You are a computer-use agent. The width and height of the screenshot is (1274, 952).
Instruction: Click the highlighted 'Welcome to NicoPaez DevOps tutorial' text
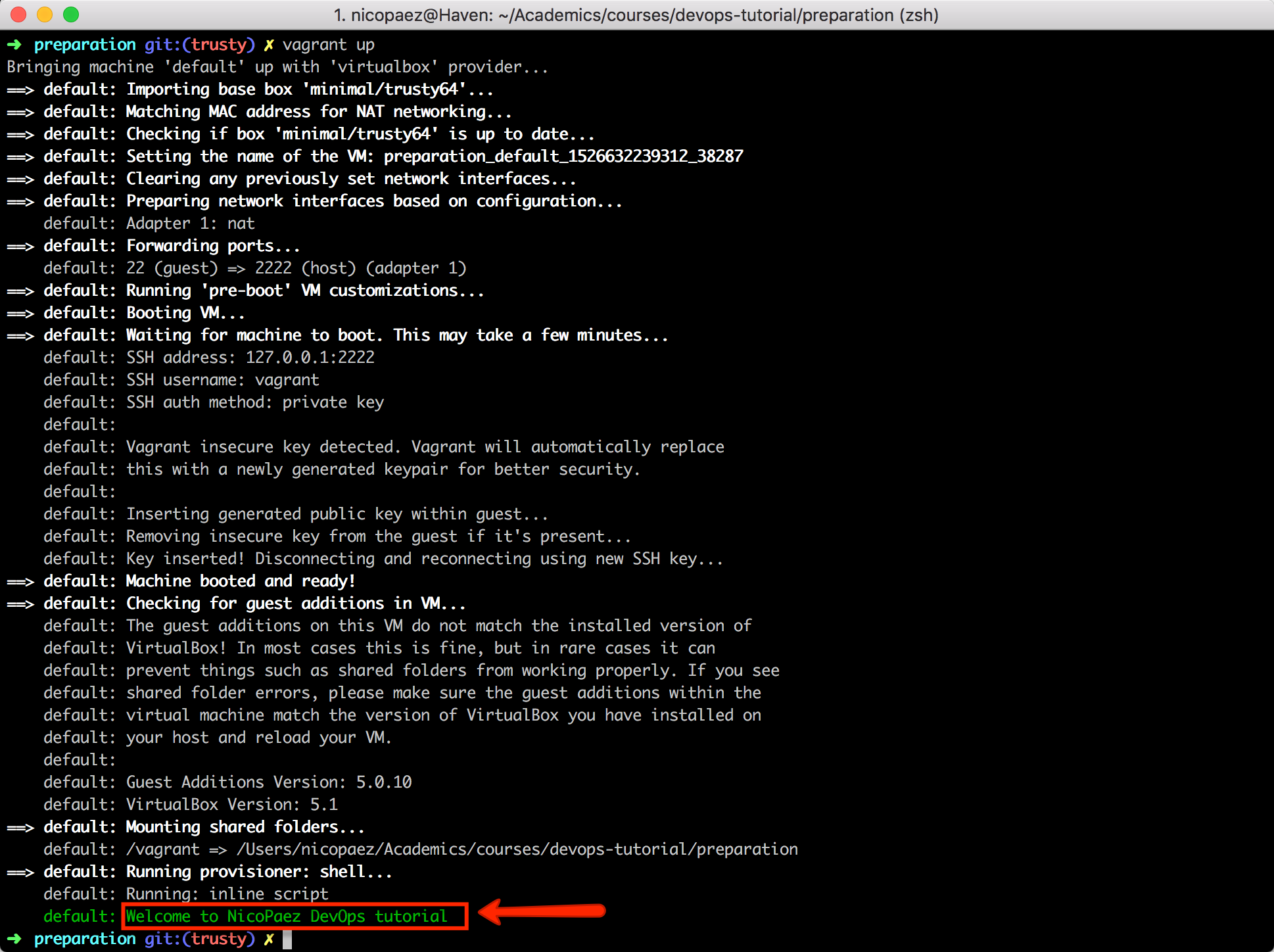pos(287,916)
